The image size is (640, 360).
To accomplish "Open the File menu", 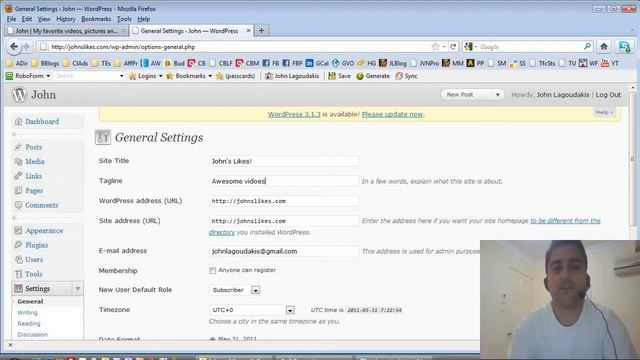I will pos(11,19).
